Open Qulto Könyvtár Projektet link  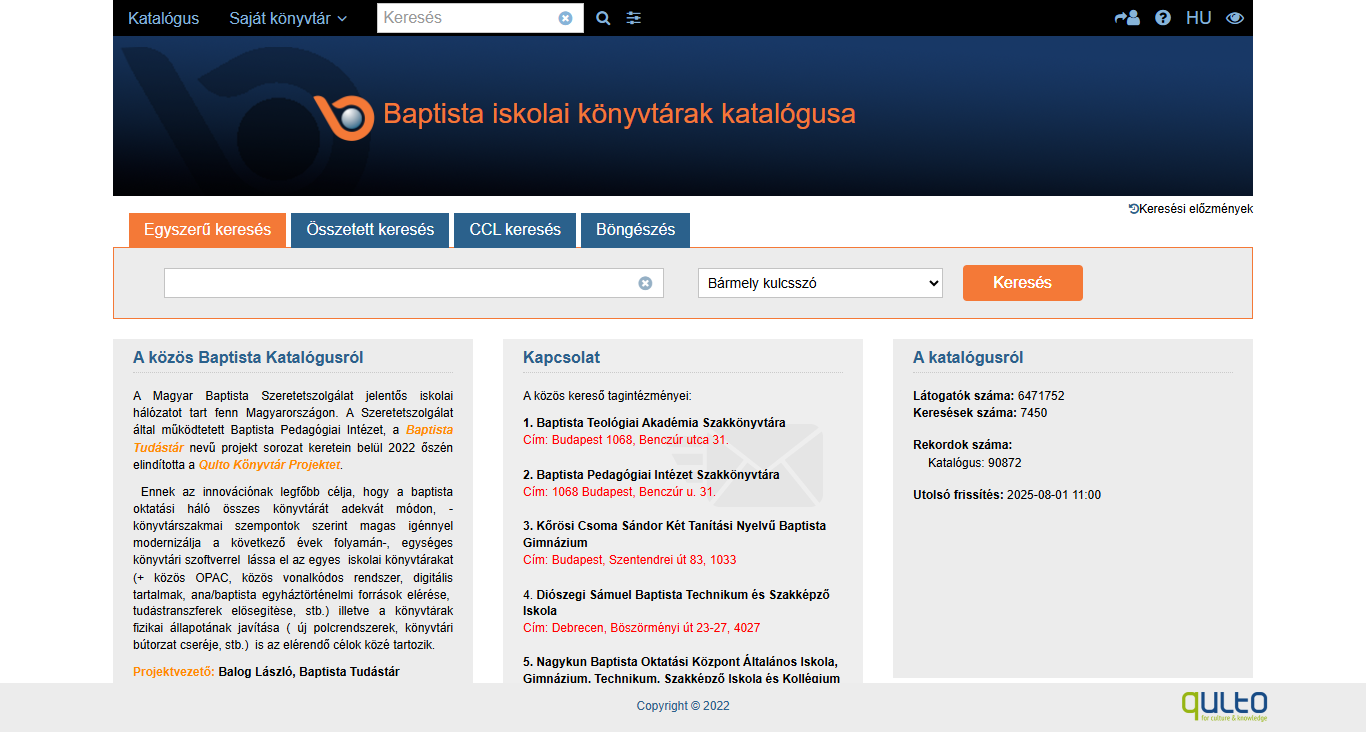coord(269,464)
